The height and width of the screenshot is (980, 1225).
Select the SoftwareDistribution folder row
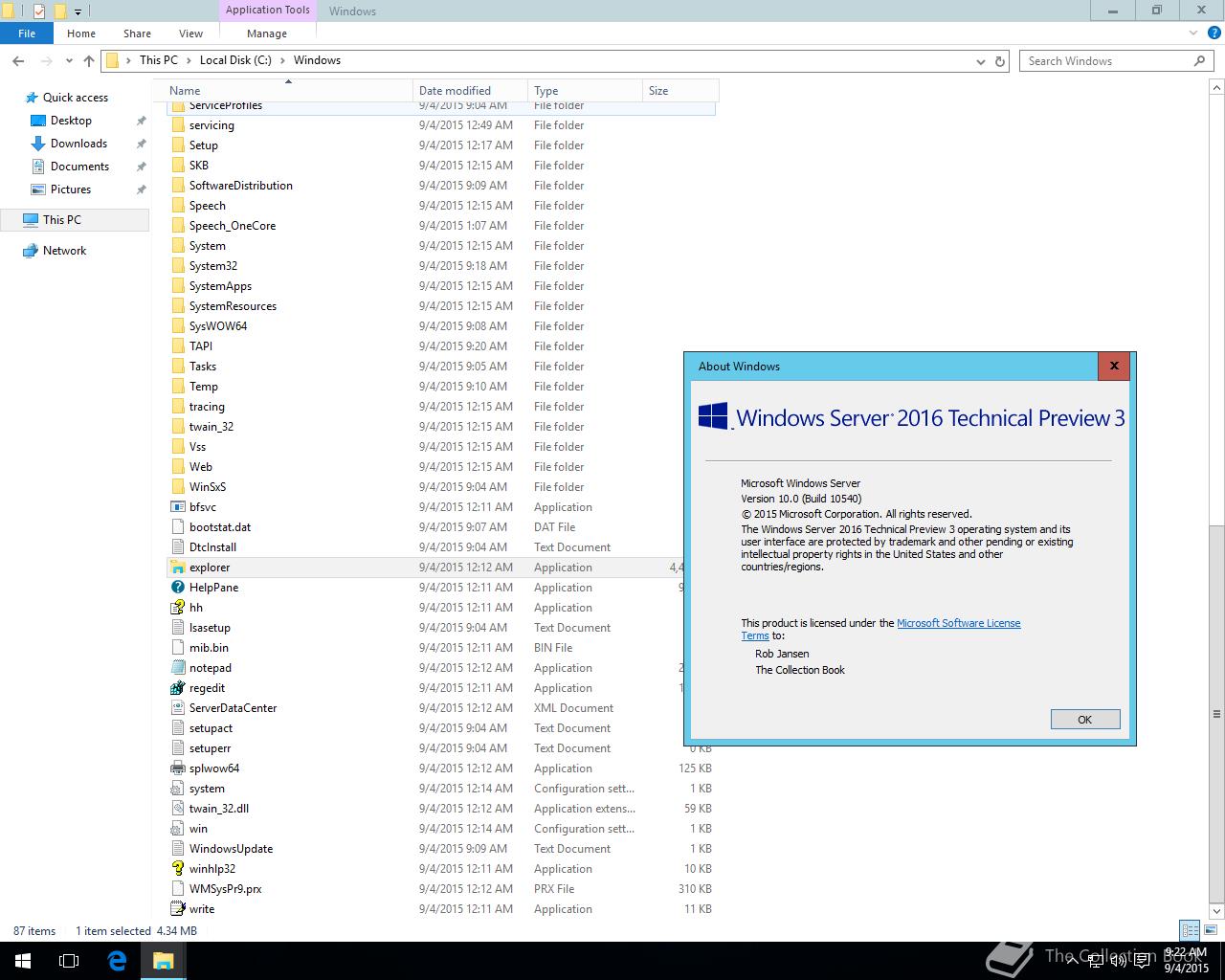click(x=441, y=186)
